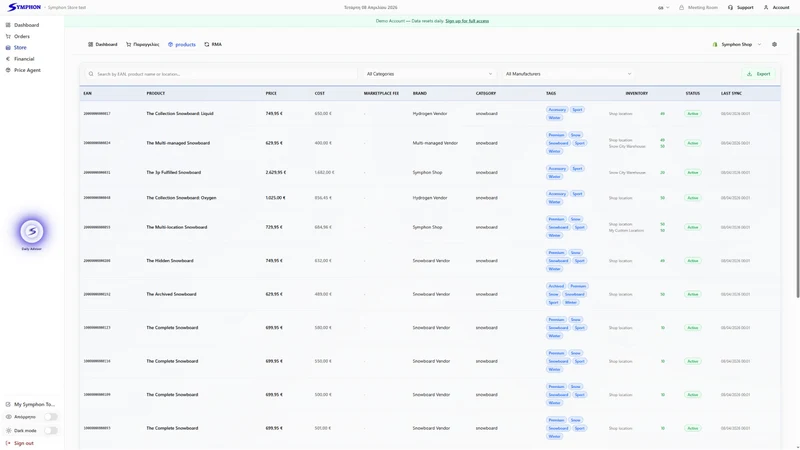Viewport: 800px width, 450px height.
Task: Open Dashboard in the left sidebar
Action: point(26,25)
